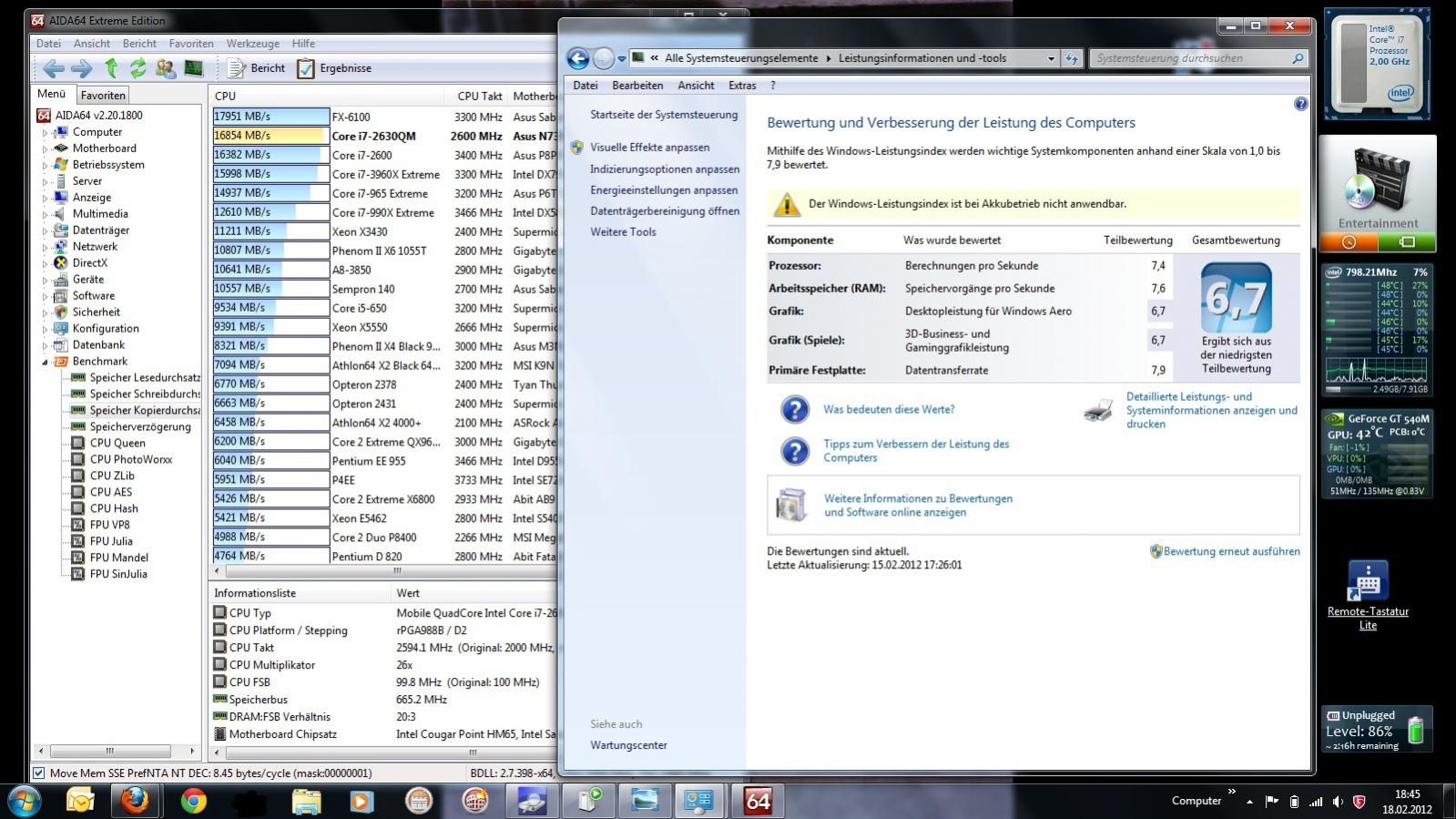Open Firefox from taskbar
This screenshot has height=819, width=1456.
pos(135,801)
